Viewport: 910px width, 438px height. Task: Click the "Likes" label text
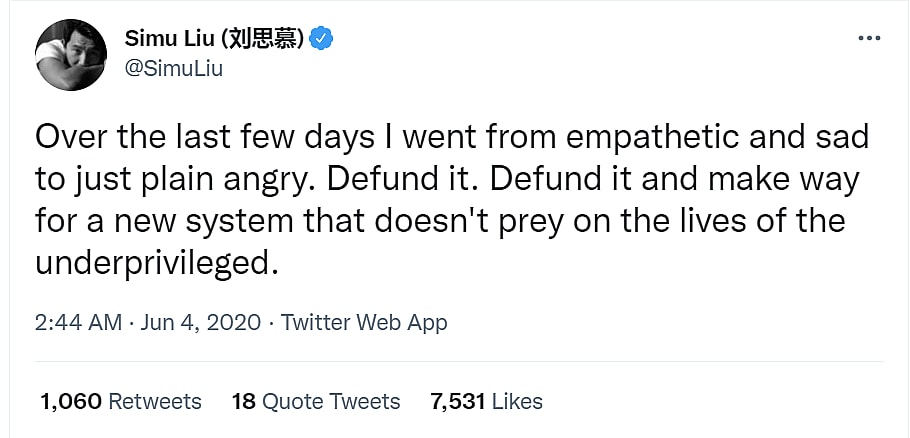coord(517,401)
